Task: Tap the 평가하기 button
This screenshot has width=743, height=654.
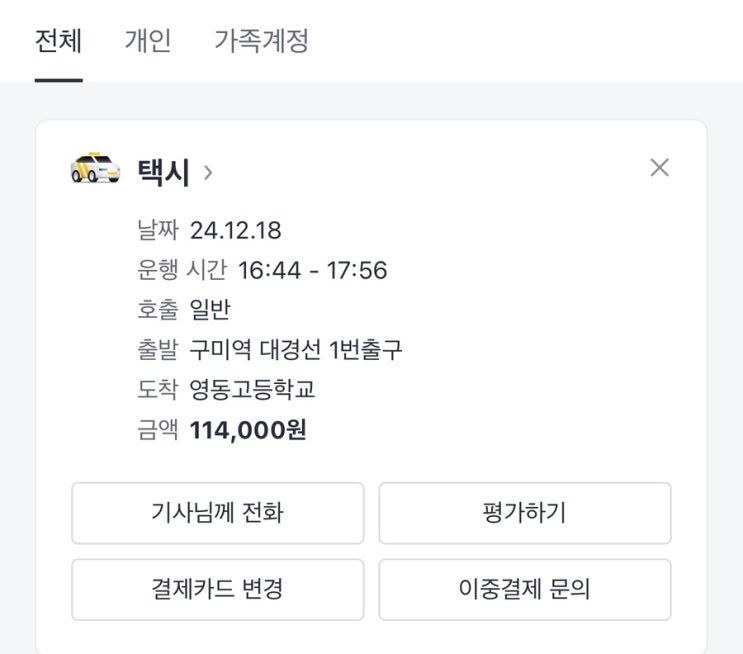Action: [x=524, y=514]
